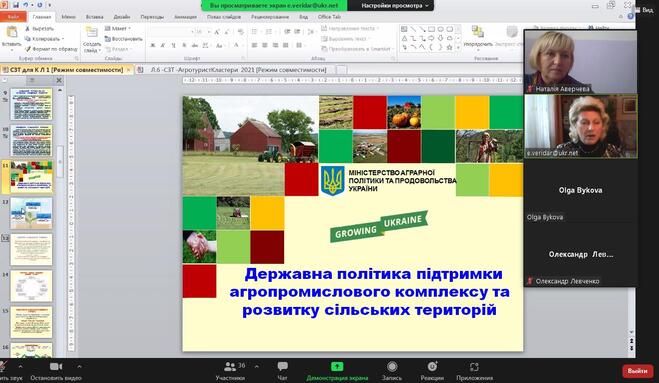Open the Чат chat panel
This screenshot has height=383, width=659.
pyautogui.click(x=282, y=371)
